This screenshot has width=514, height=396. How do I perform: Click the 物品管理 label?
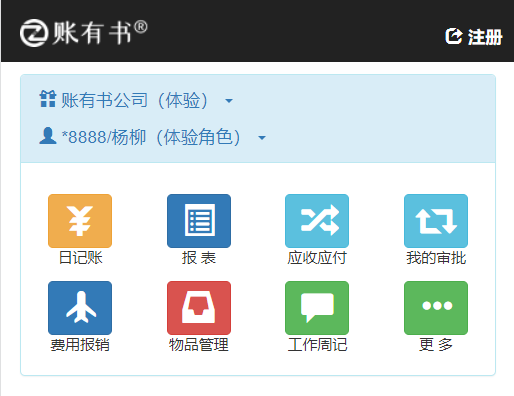coord(199,345)
